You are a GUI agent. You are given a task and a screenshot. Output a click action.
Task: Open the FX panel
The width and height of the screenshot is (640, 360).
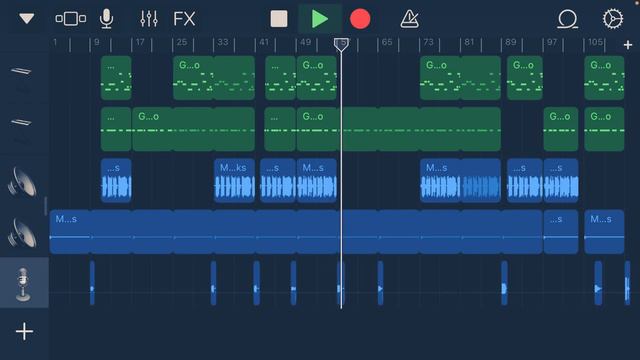[x=184, y=19]
